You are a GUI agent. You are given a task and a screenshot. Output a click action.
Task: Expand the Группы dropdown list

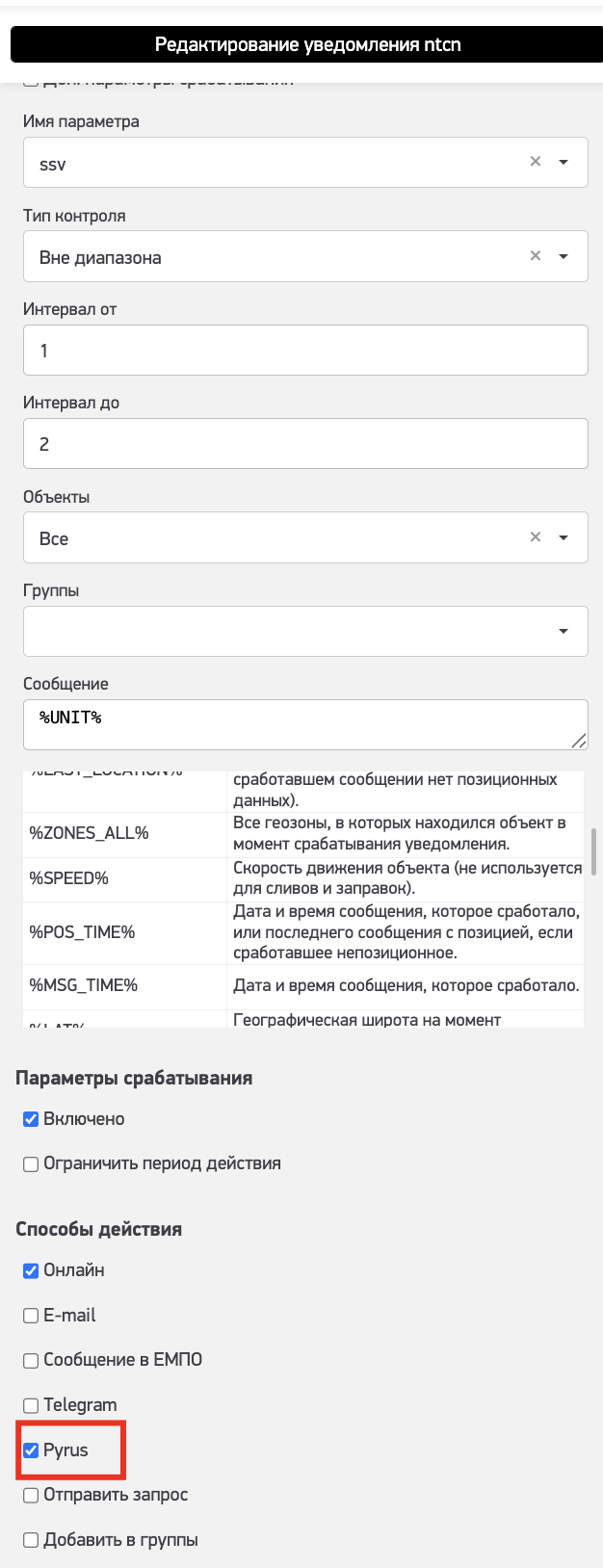coord(564,632)
